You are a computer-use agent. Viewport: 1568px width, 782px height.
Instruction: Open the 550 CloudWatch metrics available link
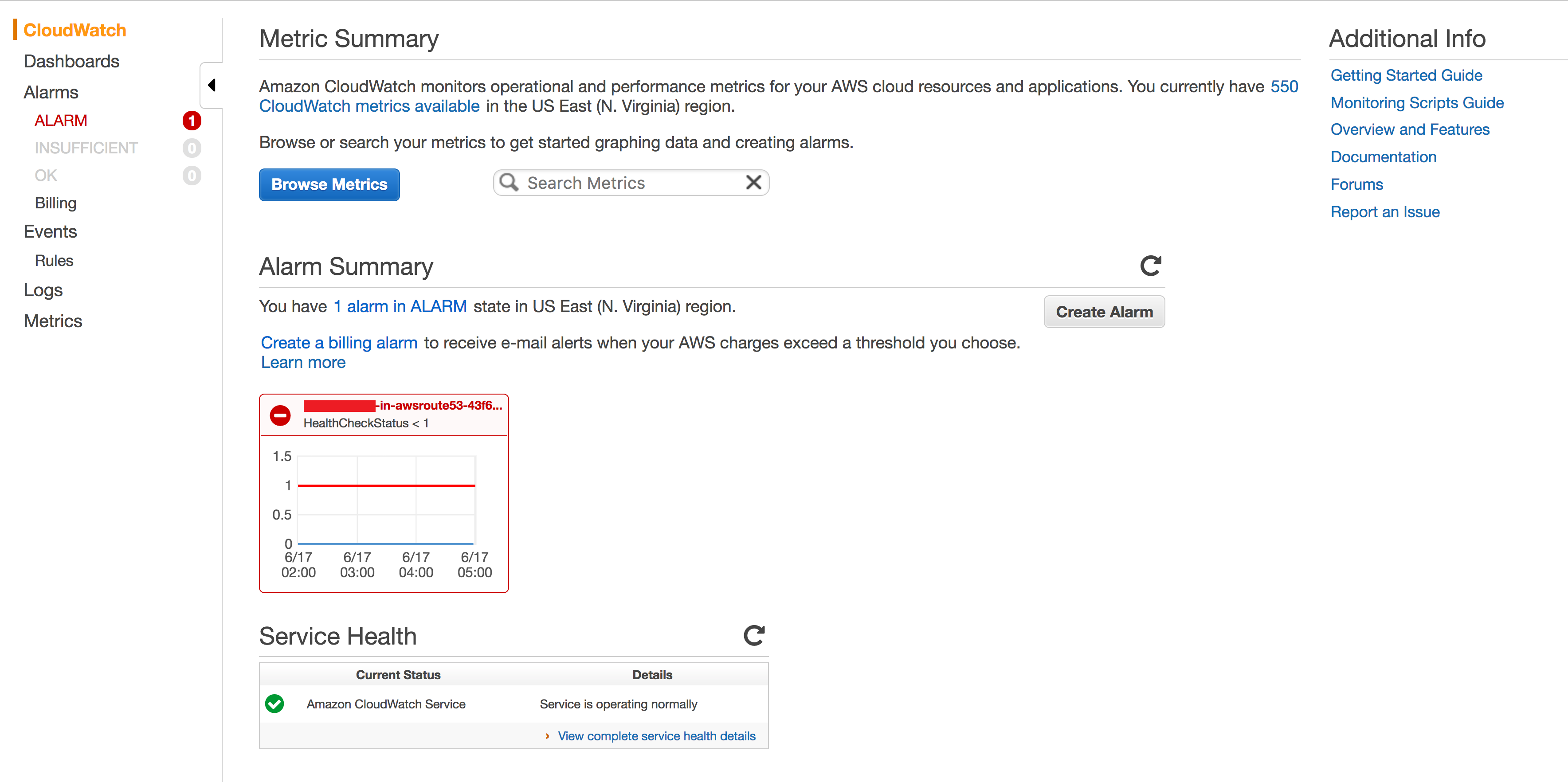click(x=779, y=96)
